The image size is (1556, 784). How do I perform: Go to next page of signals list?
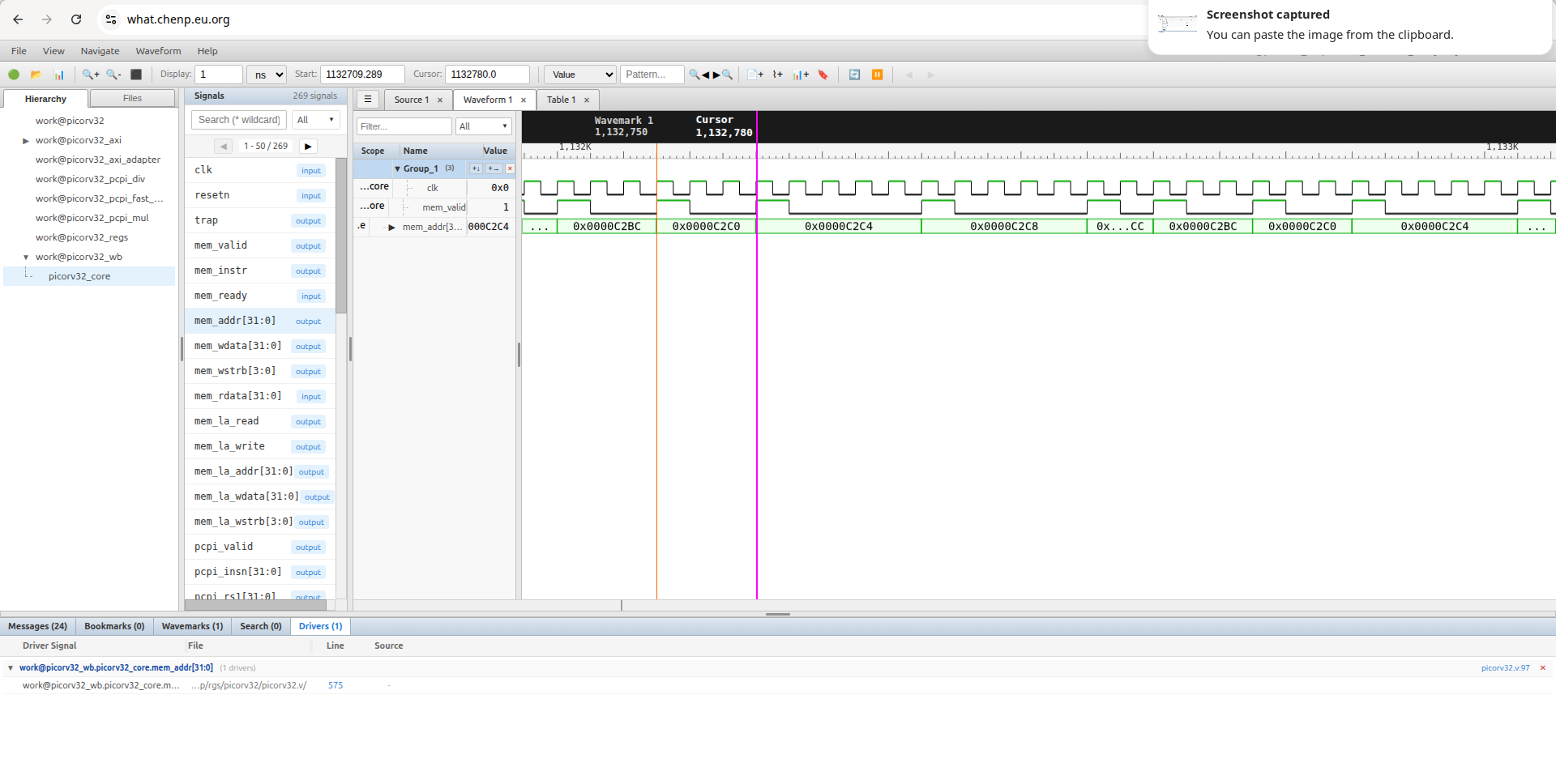308,147
